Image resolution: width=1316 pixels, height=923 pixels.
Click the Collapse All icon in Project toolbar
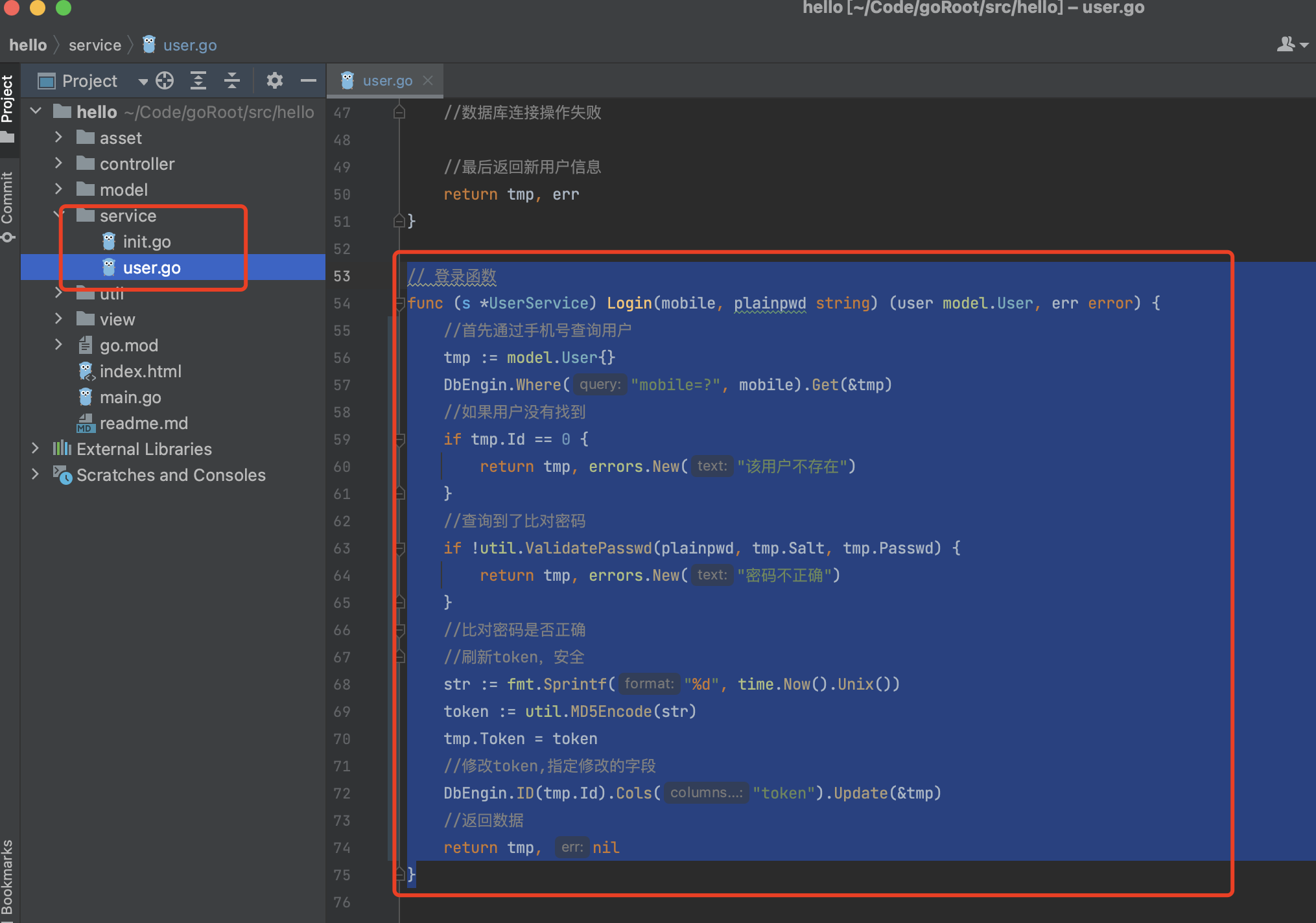point(231,81)
